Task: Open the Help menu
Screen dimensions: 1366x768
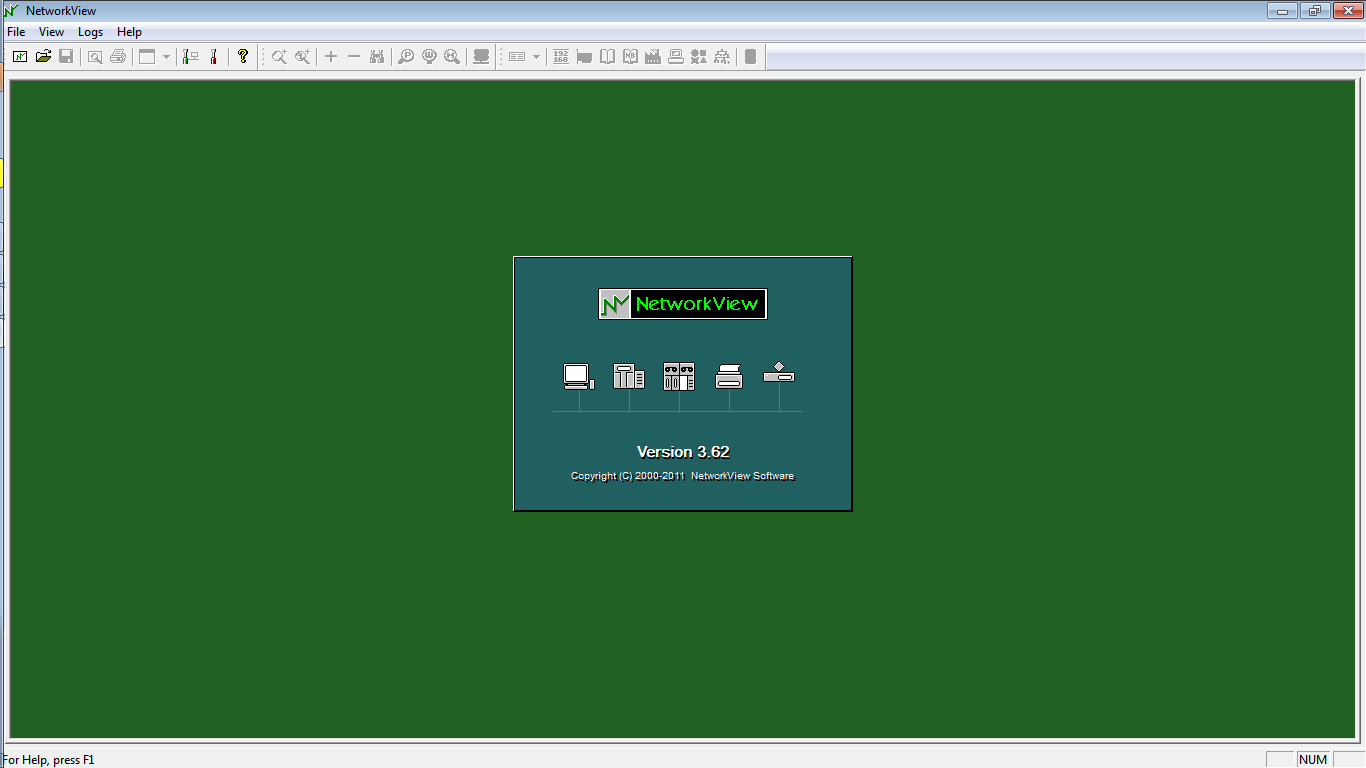Action: coord(129,32)
